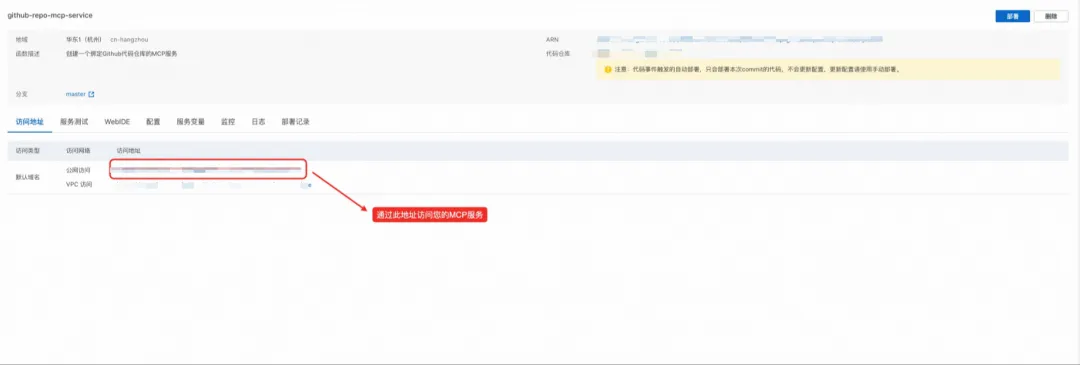This screenshot has width=1080, height=365.
Task: Switch to the 监控 tab
Action: (228, 122)
